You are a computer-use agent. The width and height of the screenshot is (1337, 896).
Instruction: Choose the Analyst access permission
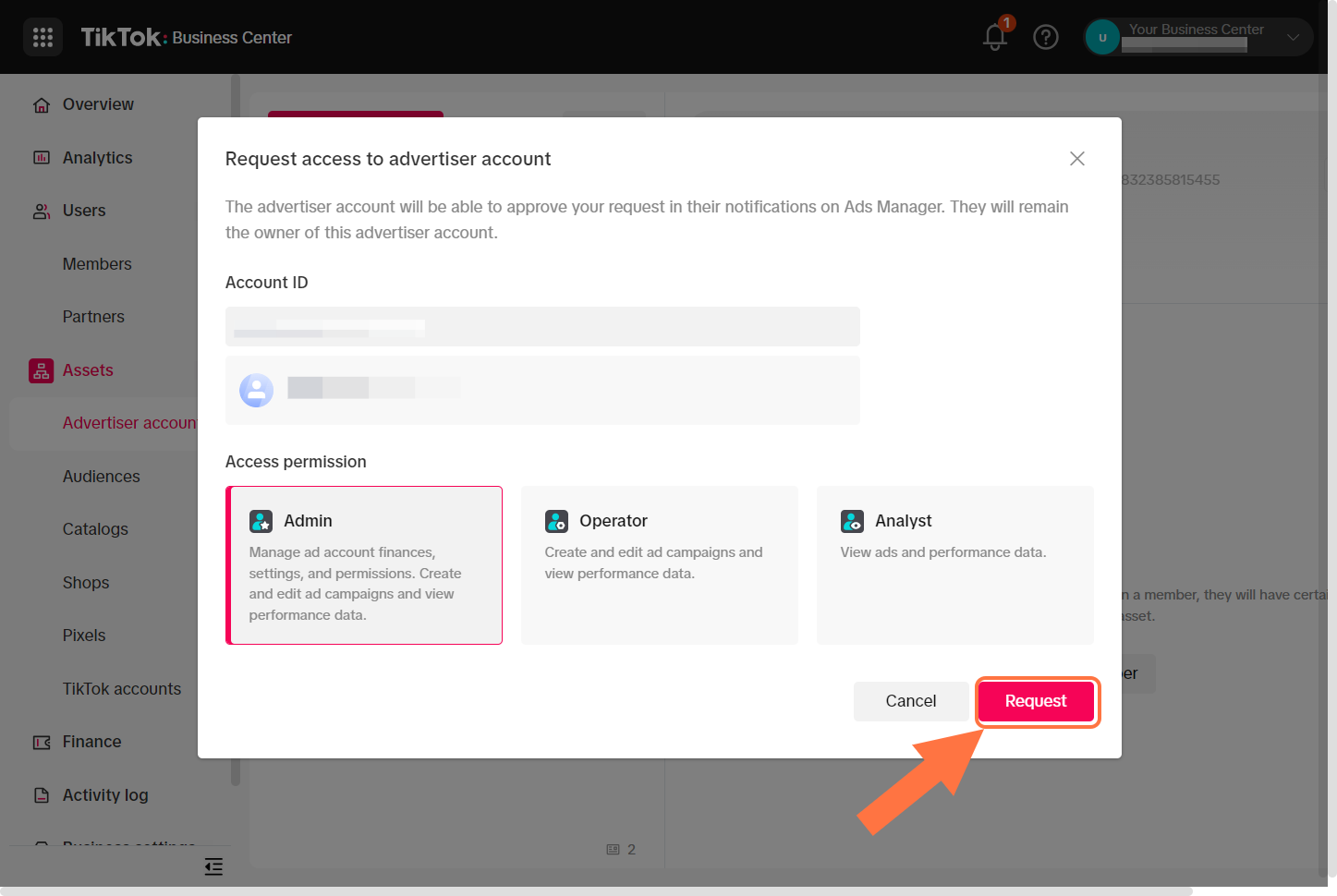(954, 565)
